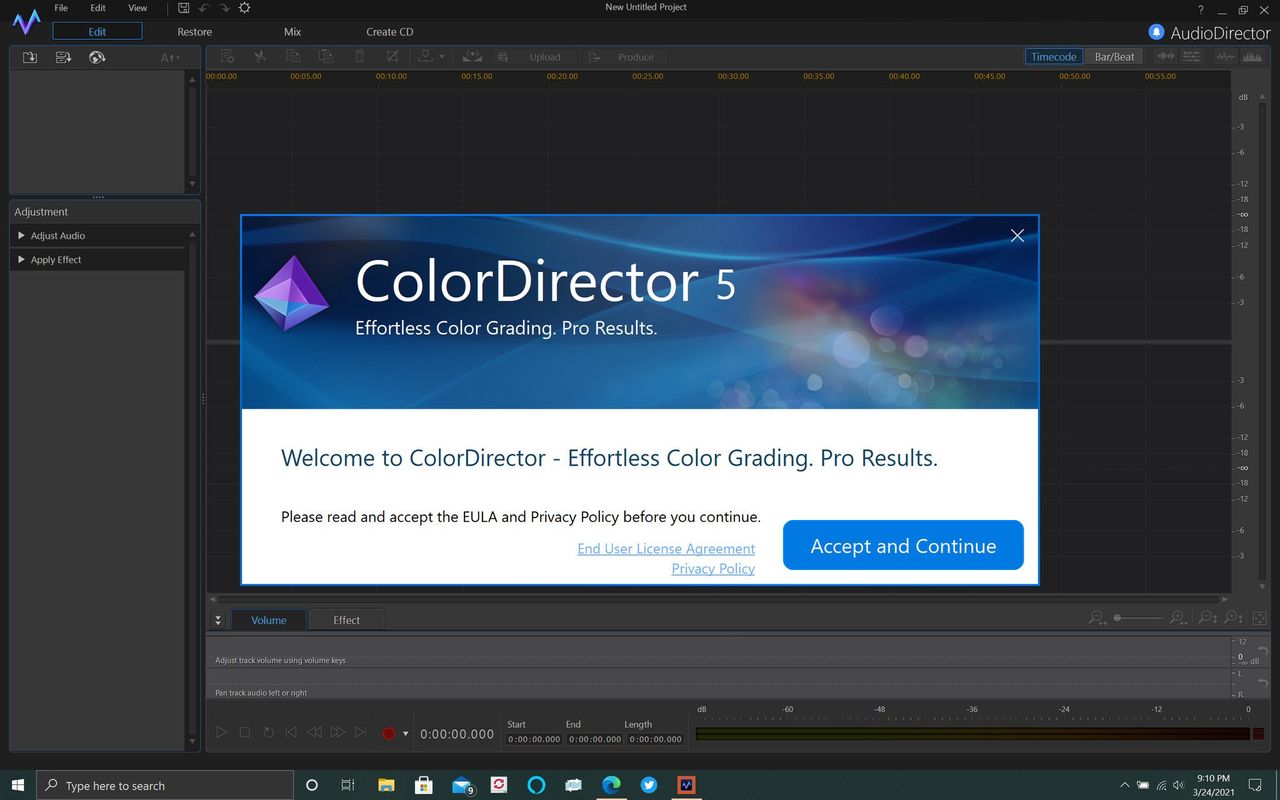Viewport: 1280px width, 800px height.
Task: Collapse the volume panel toggle arrows
Action: pyautogui.click(x=218, y=620)
